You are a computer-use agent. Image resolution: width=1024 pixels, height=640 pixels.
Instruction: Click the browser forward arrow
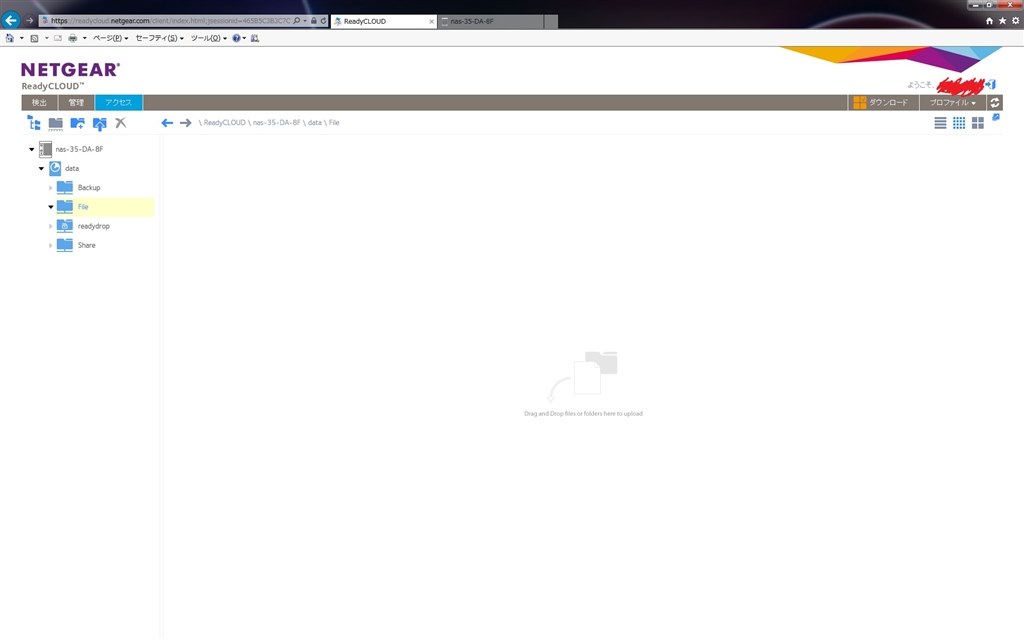(29, 21)
